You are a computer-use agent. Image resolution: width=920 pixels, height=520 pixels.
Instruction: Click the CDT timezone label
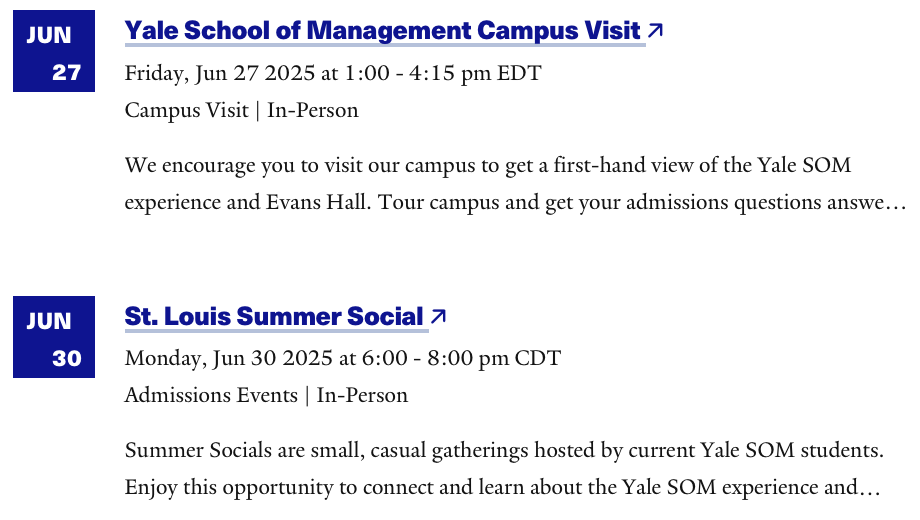coord(537,359)
